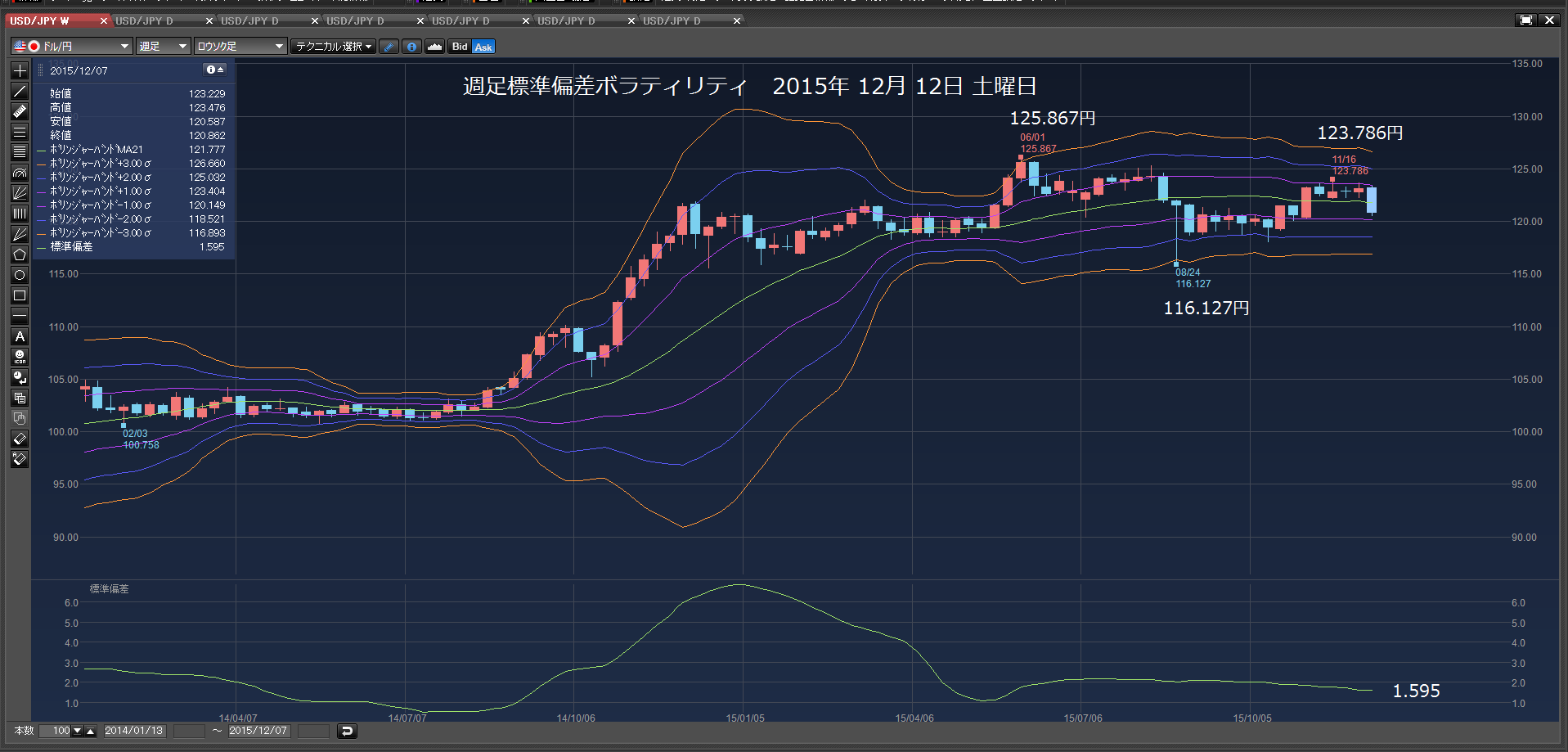1568x752 pixels.
Task: Activate the text label A tool
Action: (20, 337)
